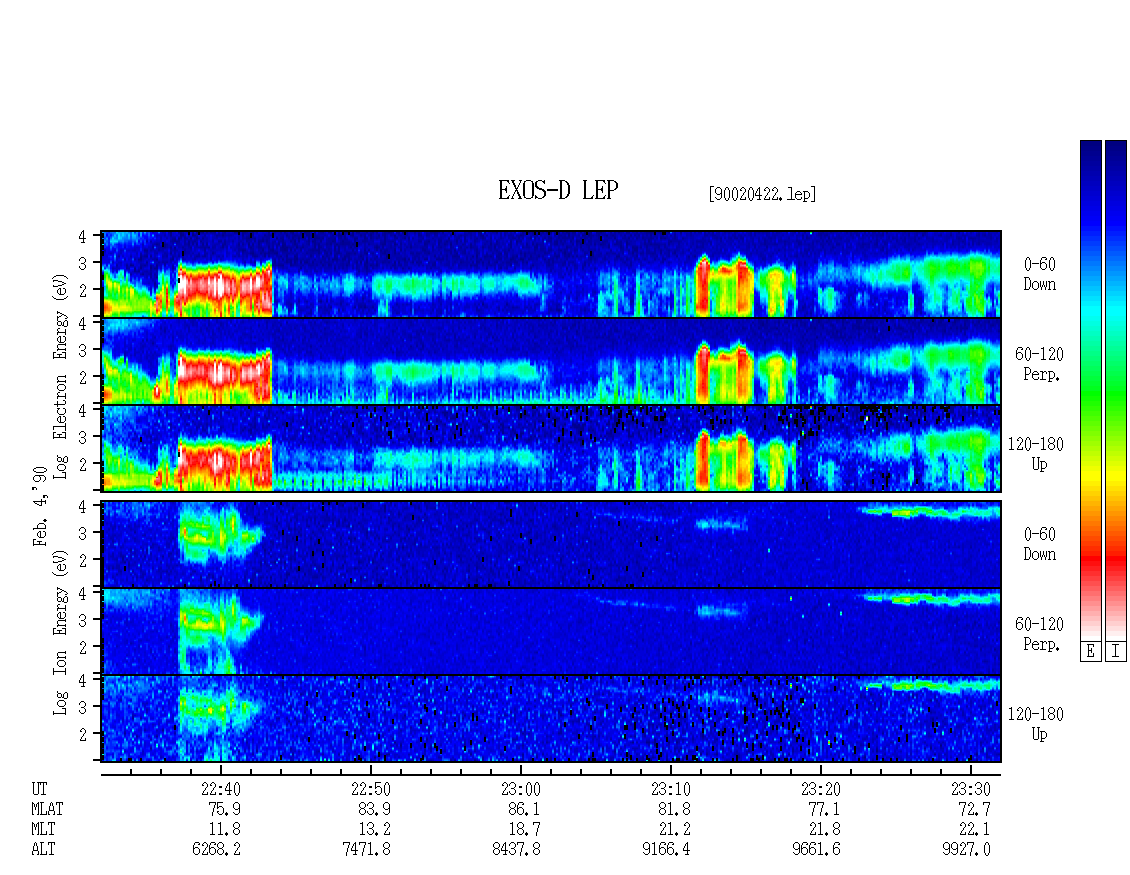Select the Log Electron Energy (eV) axis label
1130x875 pixels.
[60, 375]
